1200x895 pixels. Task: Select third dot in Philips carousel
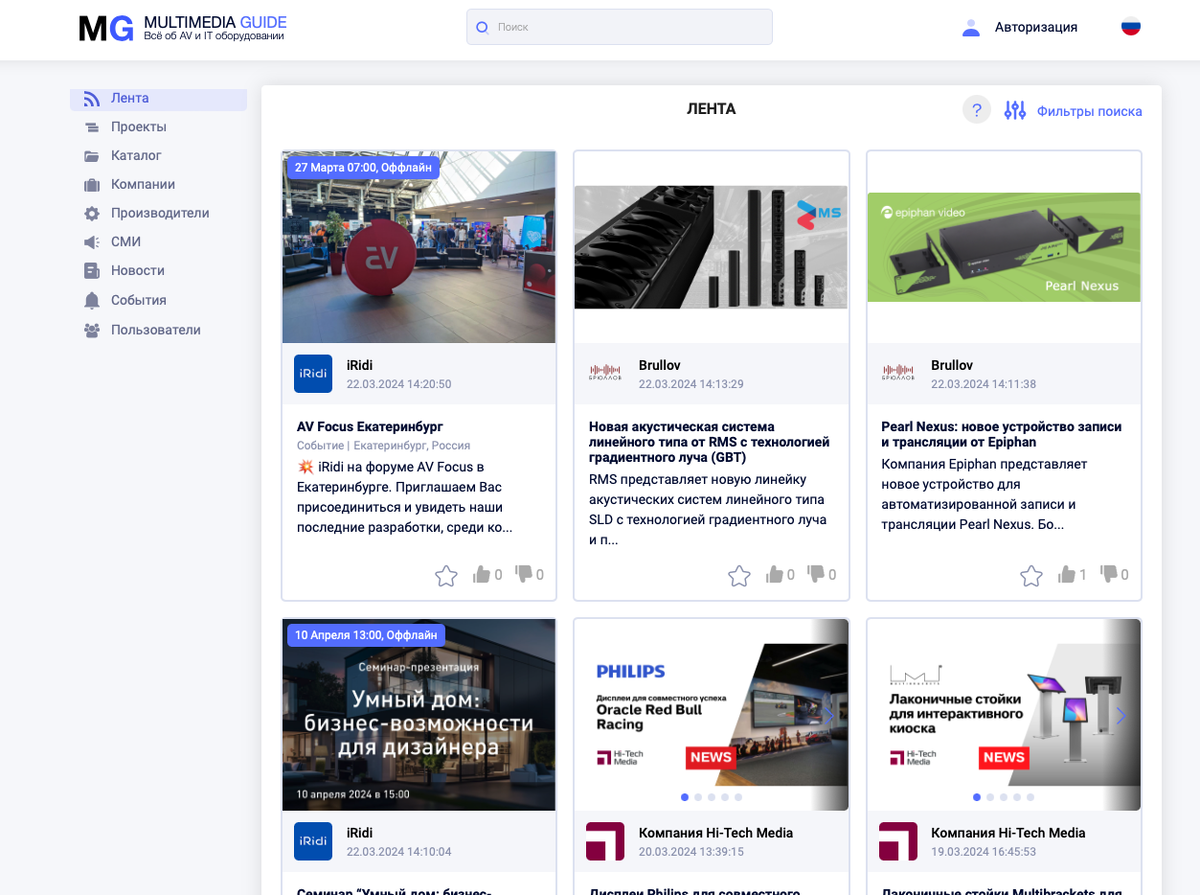point(711,797)
